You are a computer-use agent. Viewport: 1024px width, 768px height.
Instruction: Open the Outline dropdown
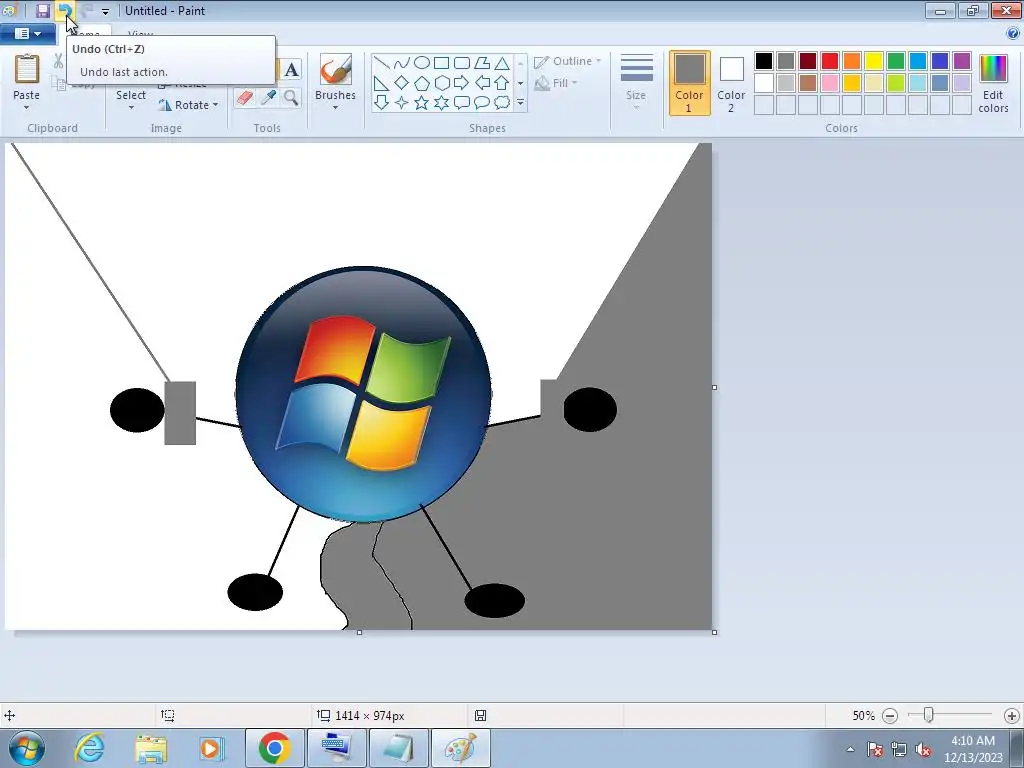tap(568, 61)
